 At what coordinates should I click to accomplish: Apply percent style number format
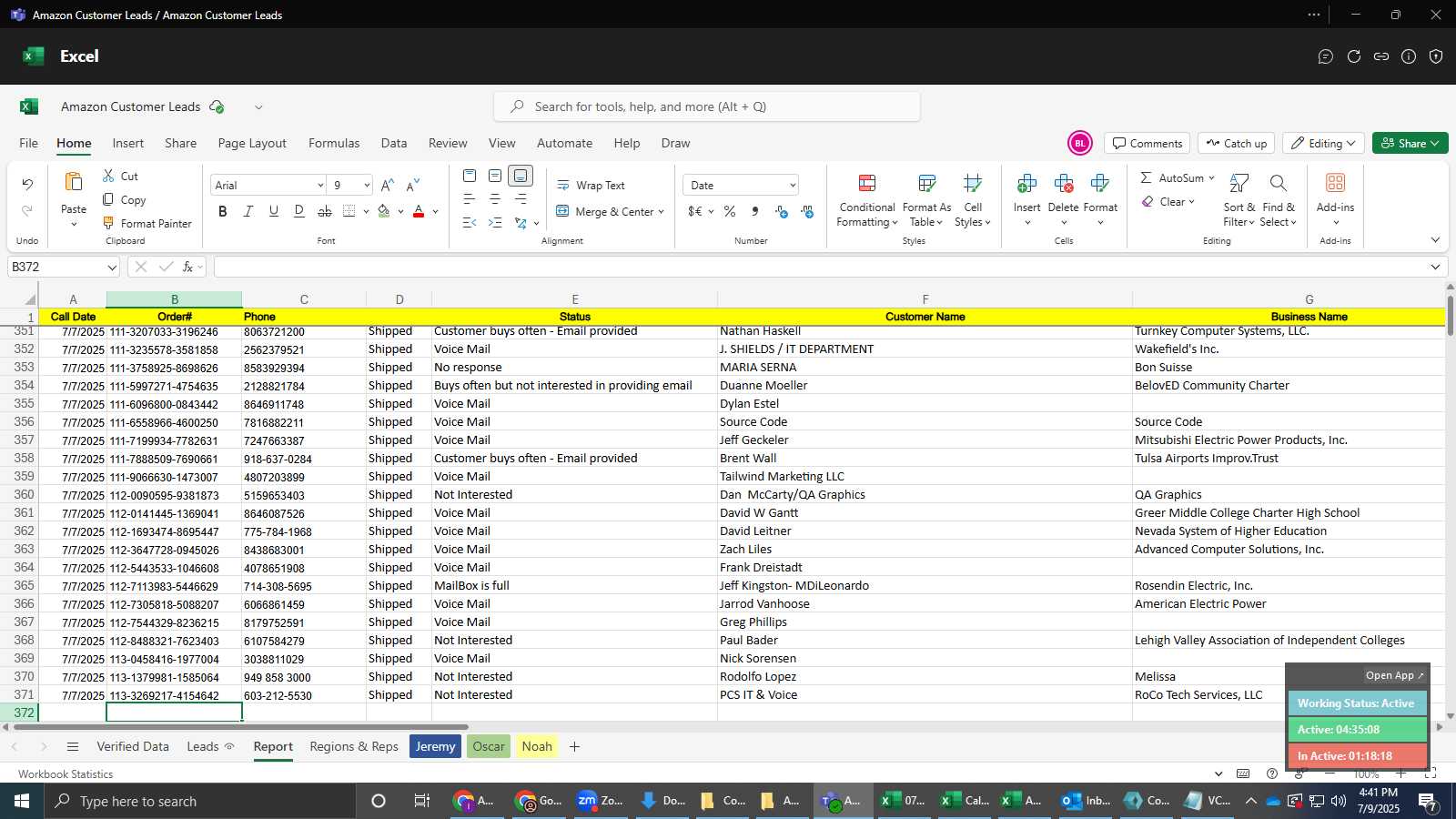[x=730, y=211]
